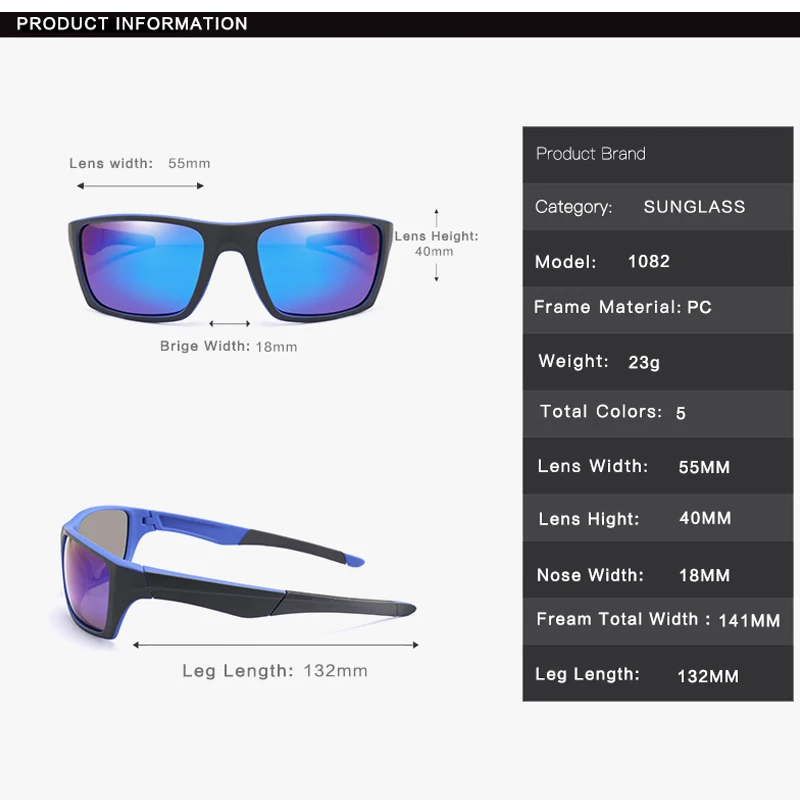Click the lens height lower arrow
This screenshot has width=800, height=800.
click(x=436, y=272)
